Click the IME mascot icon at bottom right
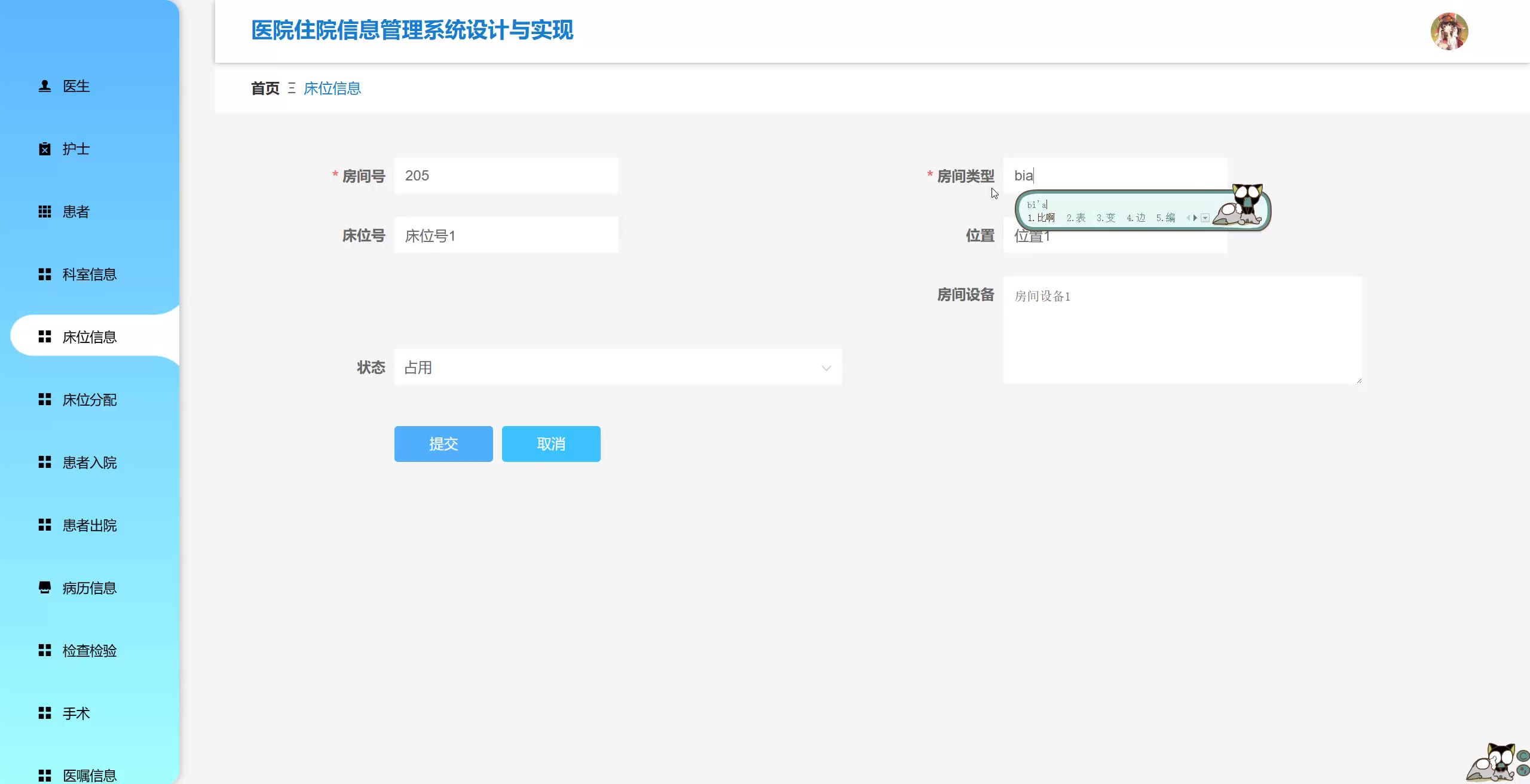Viewport: 1530px width, 784px height. click(x=1494, y=763)
